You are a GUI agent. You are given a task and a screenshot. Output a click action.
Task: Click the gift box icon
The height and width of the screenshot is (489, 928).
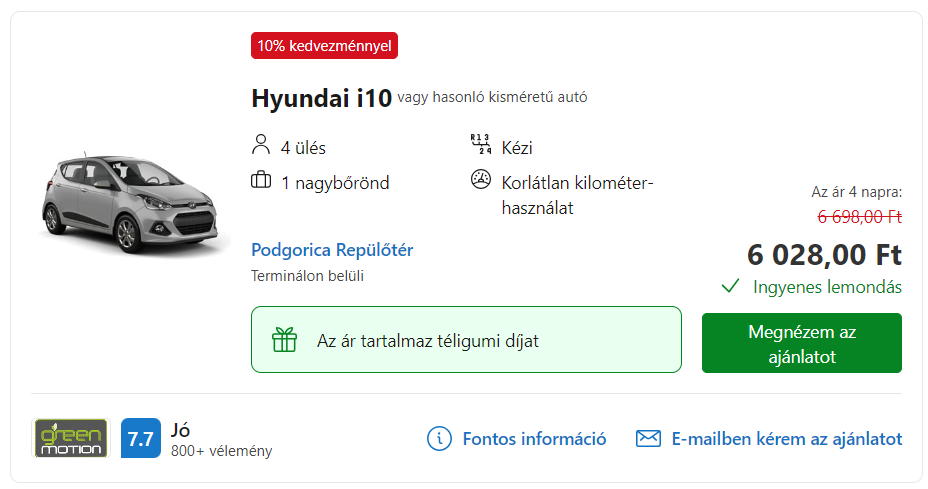(284, 340)
